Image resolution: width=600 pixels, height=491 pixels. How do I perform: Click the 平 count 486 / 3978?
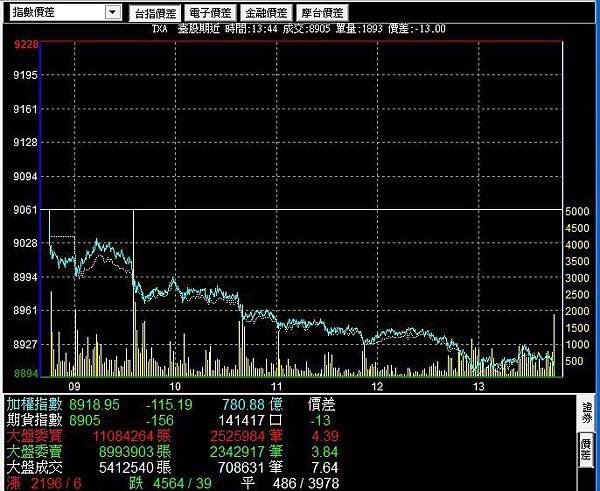(x=306, y=483)
